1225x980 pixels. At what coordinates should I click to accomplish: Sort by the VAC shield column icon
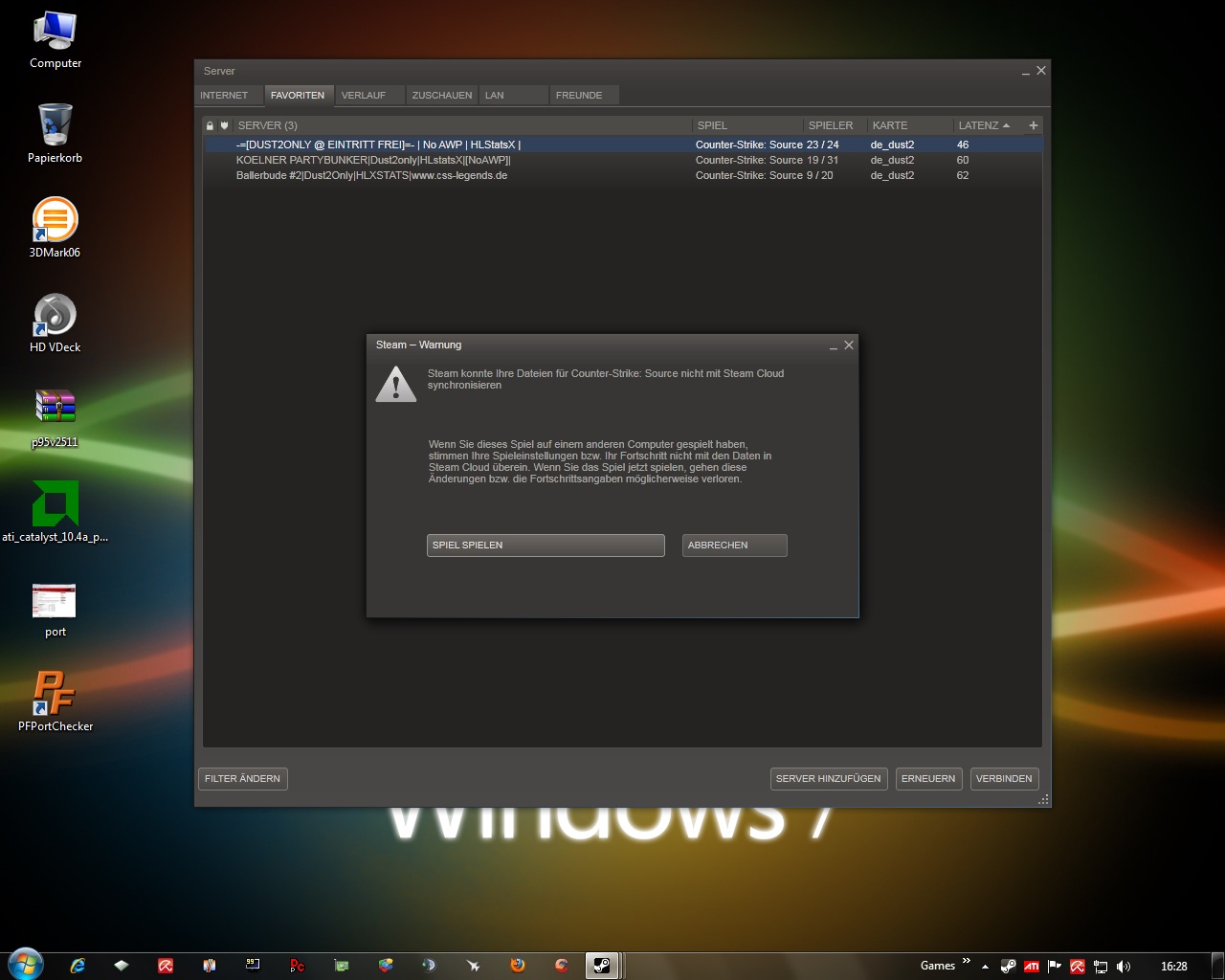click(x=225, y=125)
